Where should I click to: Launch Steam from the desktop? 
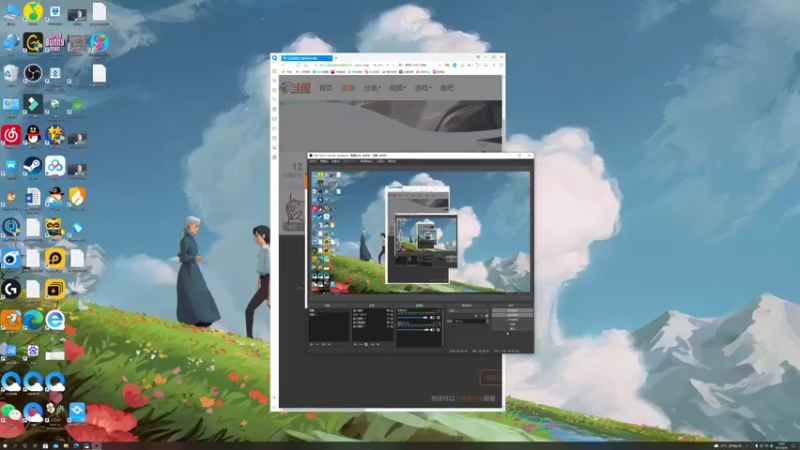click(x=33, y=166)
